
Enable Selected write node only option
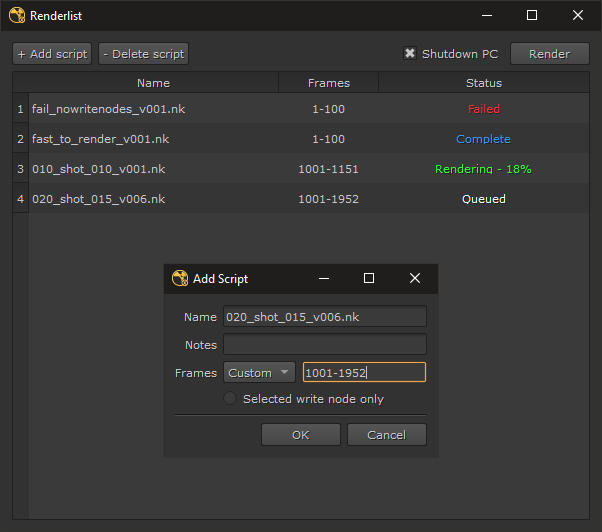pos(230,399)
